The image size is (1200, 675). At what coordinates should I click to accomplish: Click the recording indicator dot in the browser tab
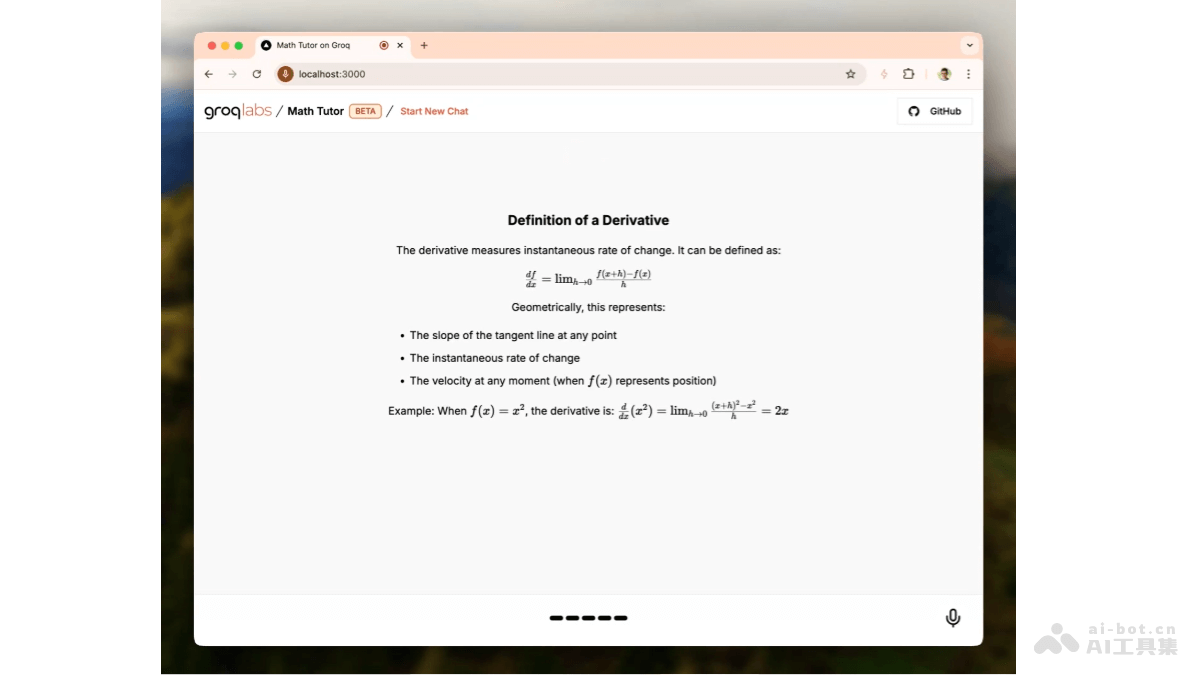pos(383,45)
